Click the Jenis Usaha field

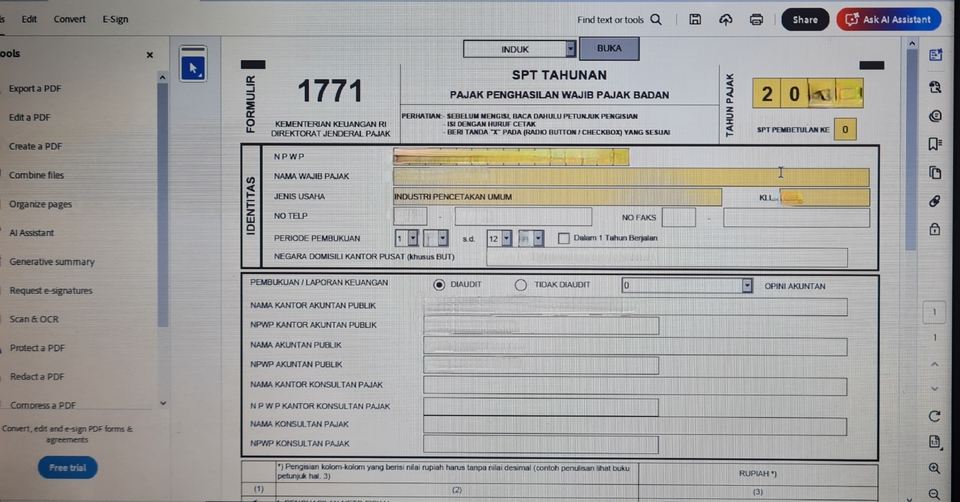(x=557, y=197)
